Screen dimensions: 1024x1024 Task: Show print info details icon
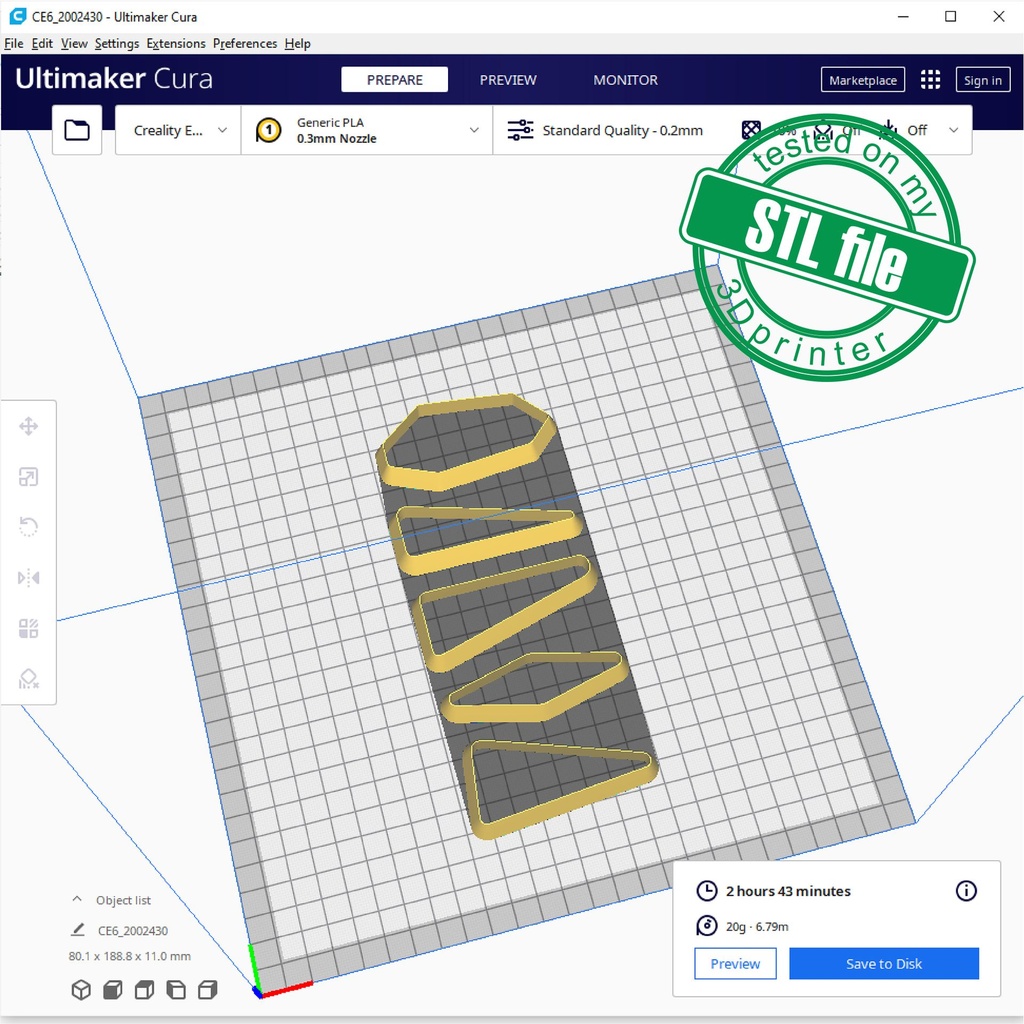pyautogui.click(x=966, y=891)
